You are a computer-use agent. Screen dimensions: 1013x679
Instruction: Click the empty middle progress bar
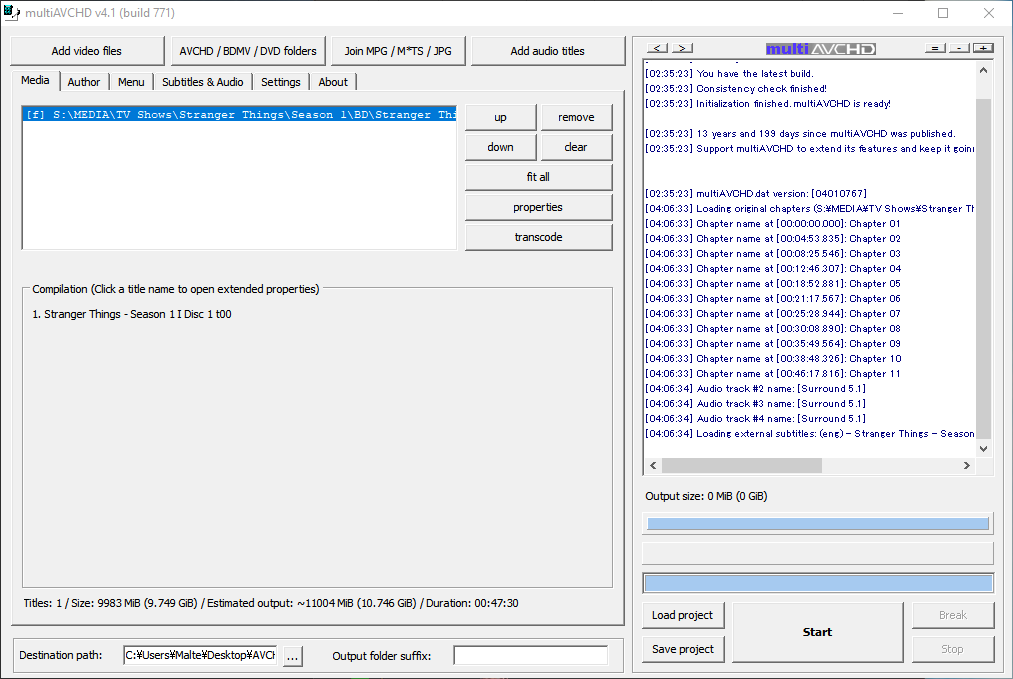(818, 553)
